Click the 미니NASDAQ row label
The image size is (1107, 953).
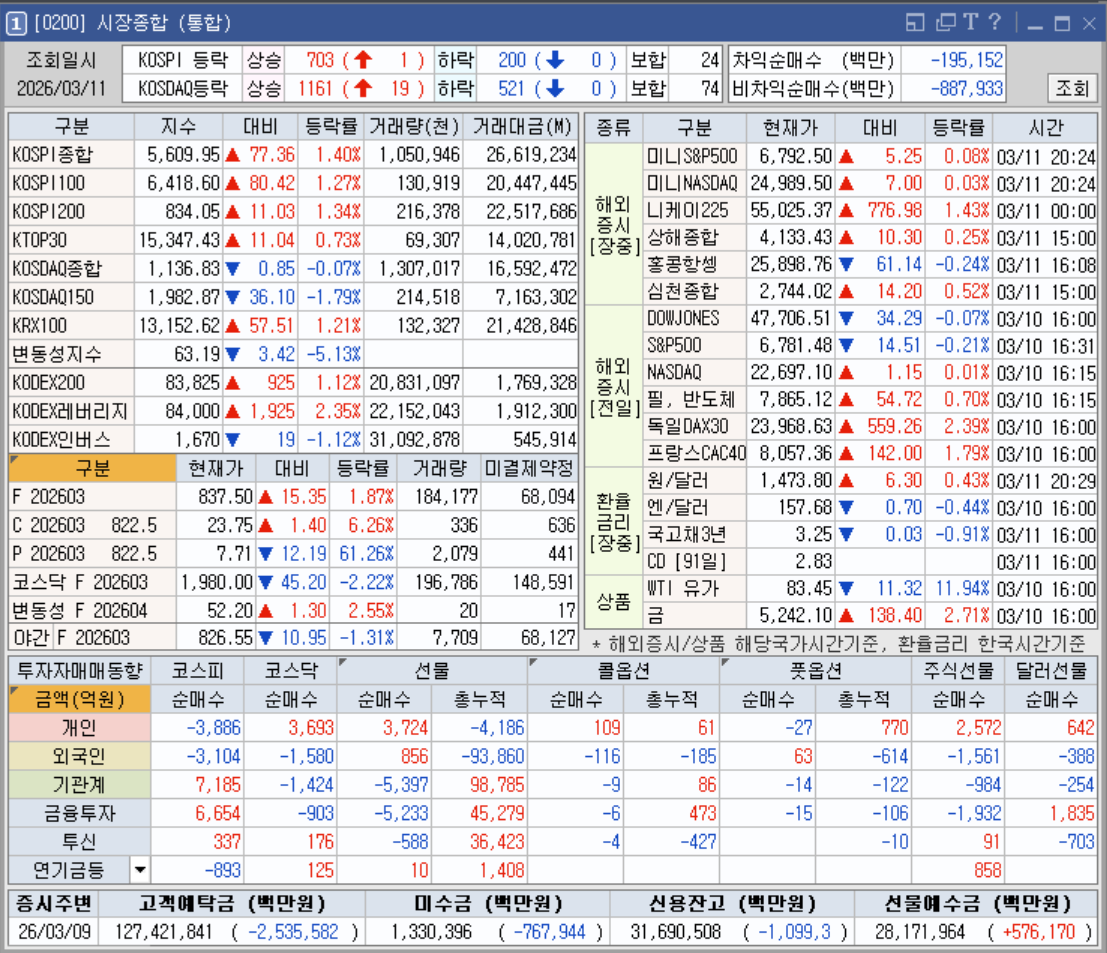click(693, 184)
